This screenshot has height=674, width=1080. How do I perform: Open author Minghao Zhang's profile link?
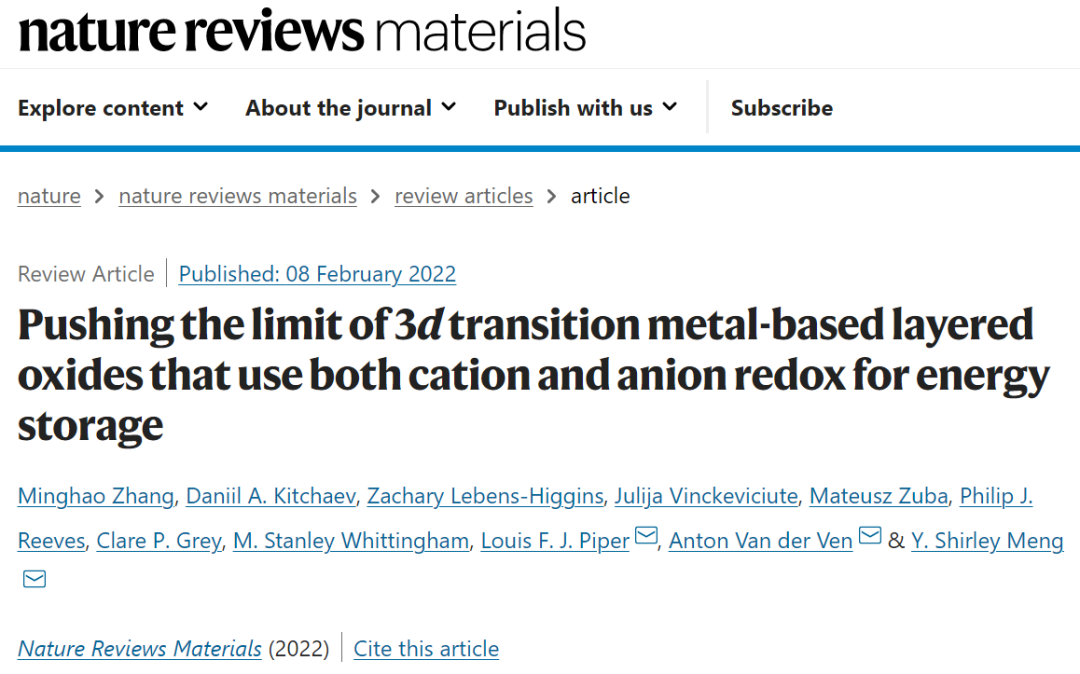pyautogui.click(x=96, y=496)
